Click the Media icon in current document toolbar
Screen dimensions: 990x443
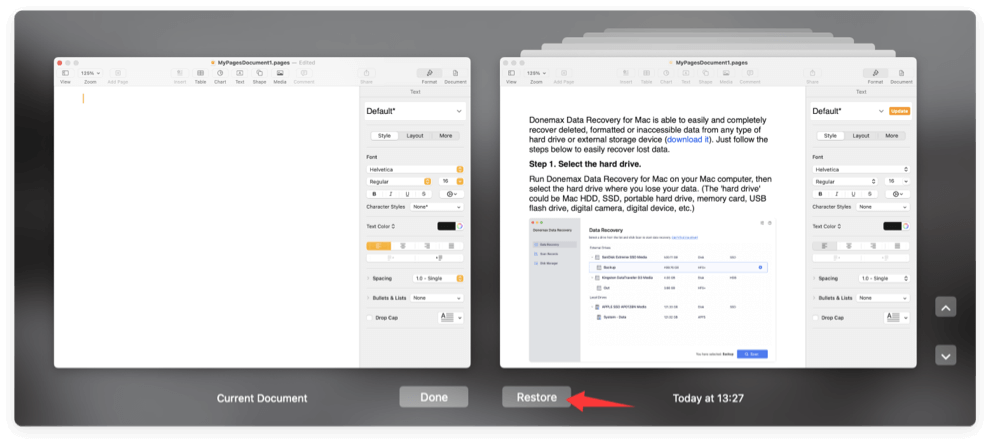pos(280,73)
